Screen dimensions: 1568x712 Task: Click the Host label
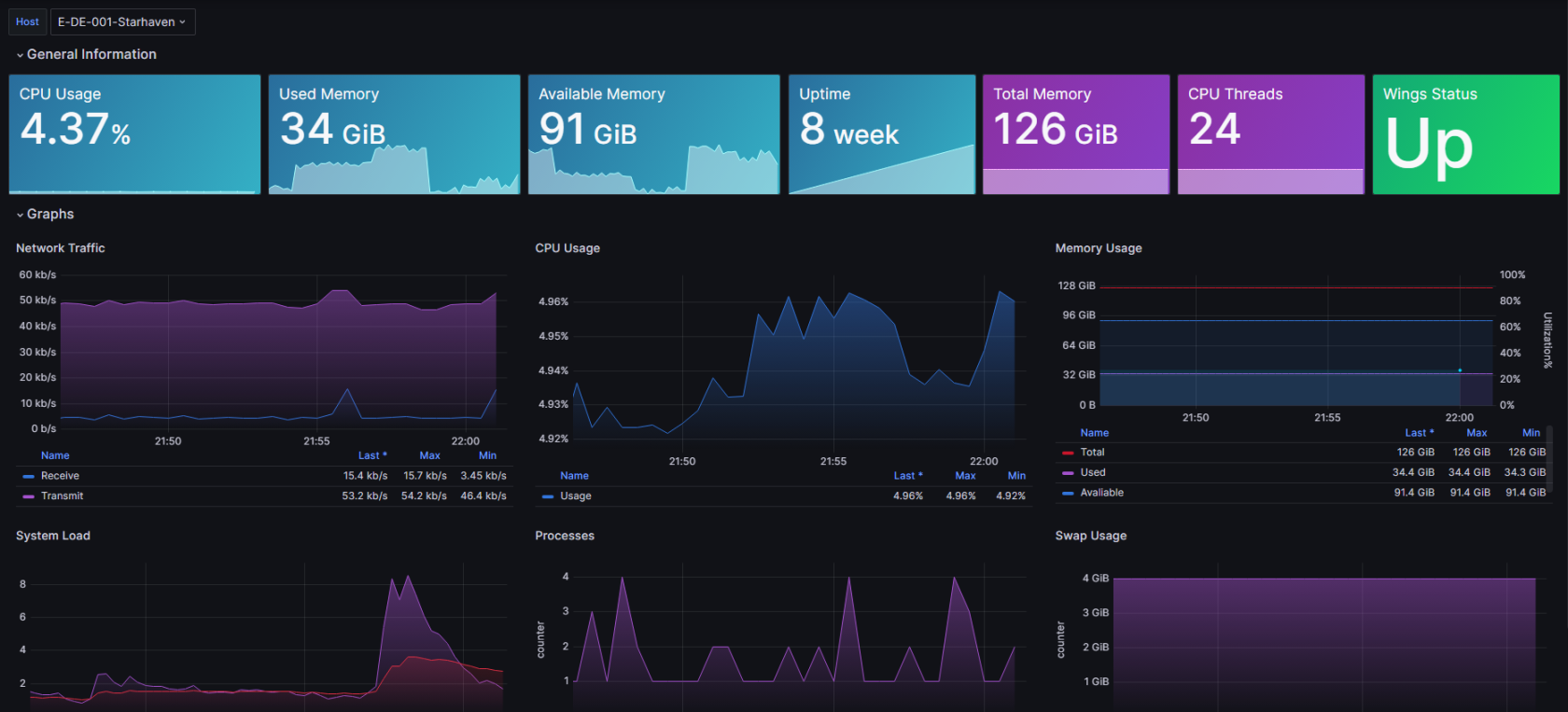point(27,21)
